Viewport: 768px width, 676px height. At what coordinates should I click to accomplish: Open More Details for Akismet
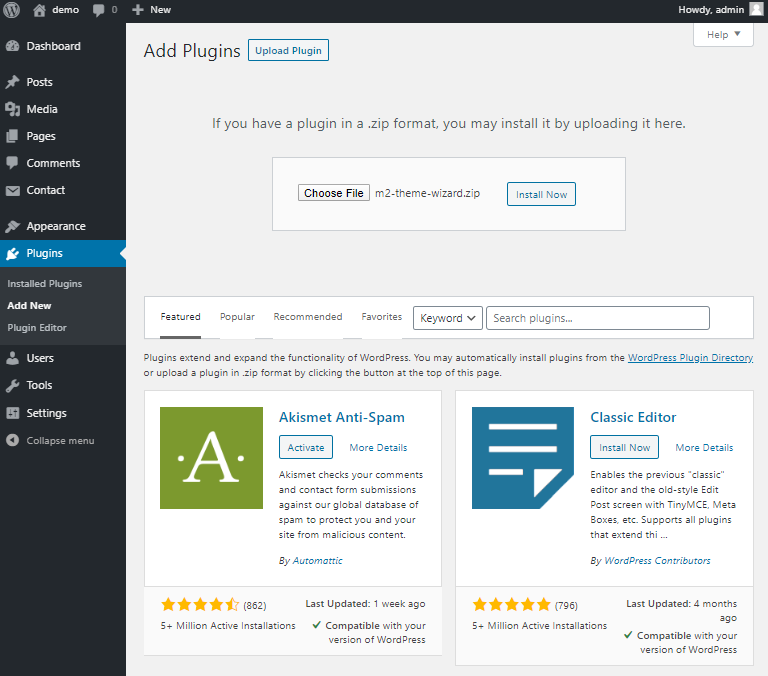coord(378,448)
